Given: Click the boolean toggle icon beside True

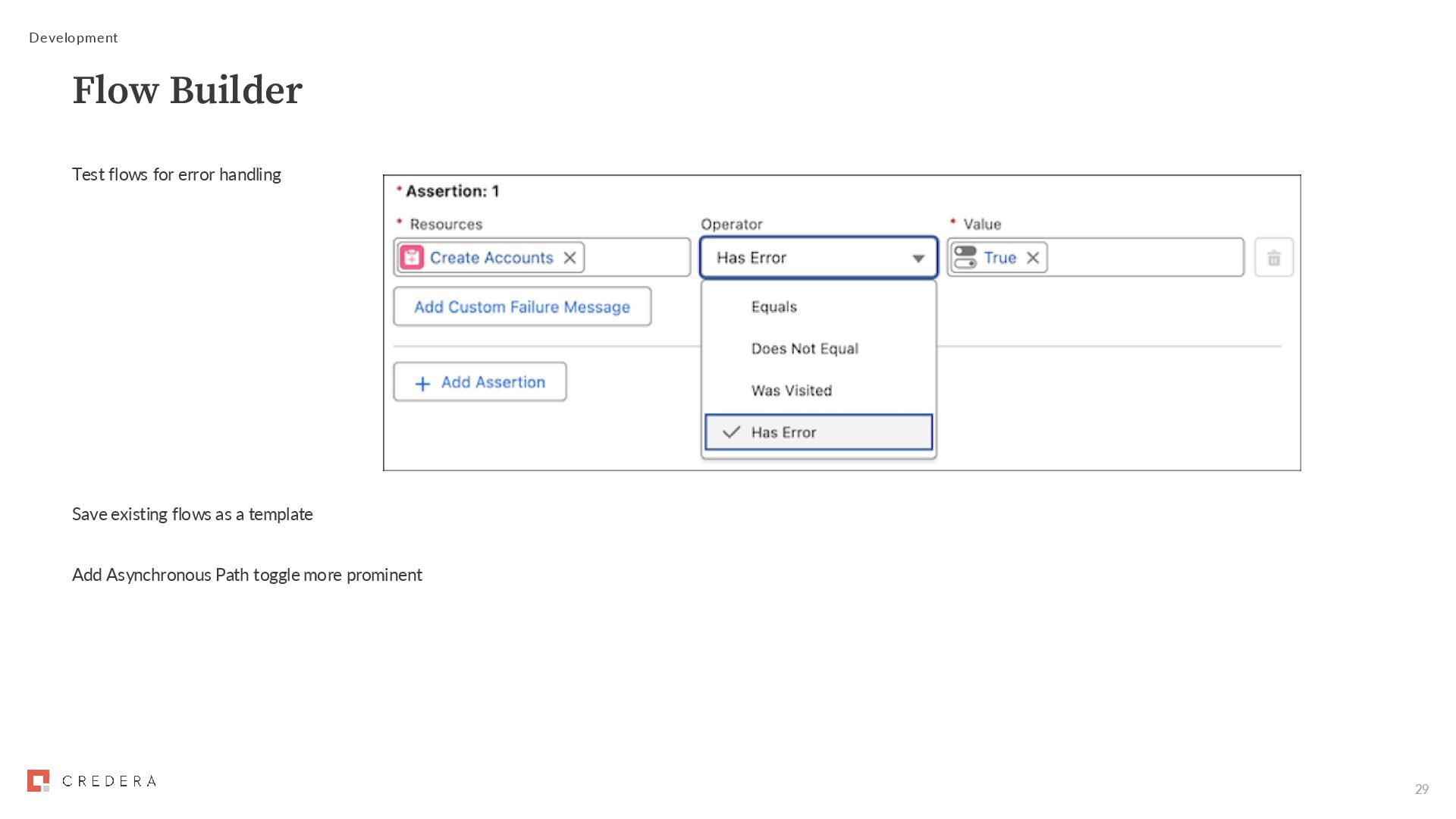Looking at the screenshot, I should pyautogui.click(x=965, y=258).
